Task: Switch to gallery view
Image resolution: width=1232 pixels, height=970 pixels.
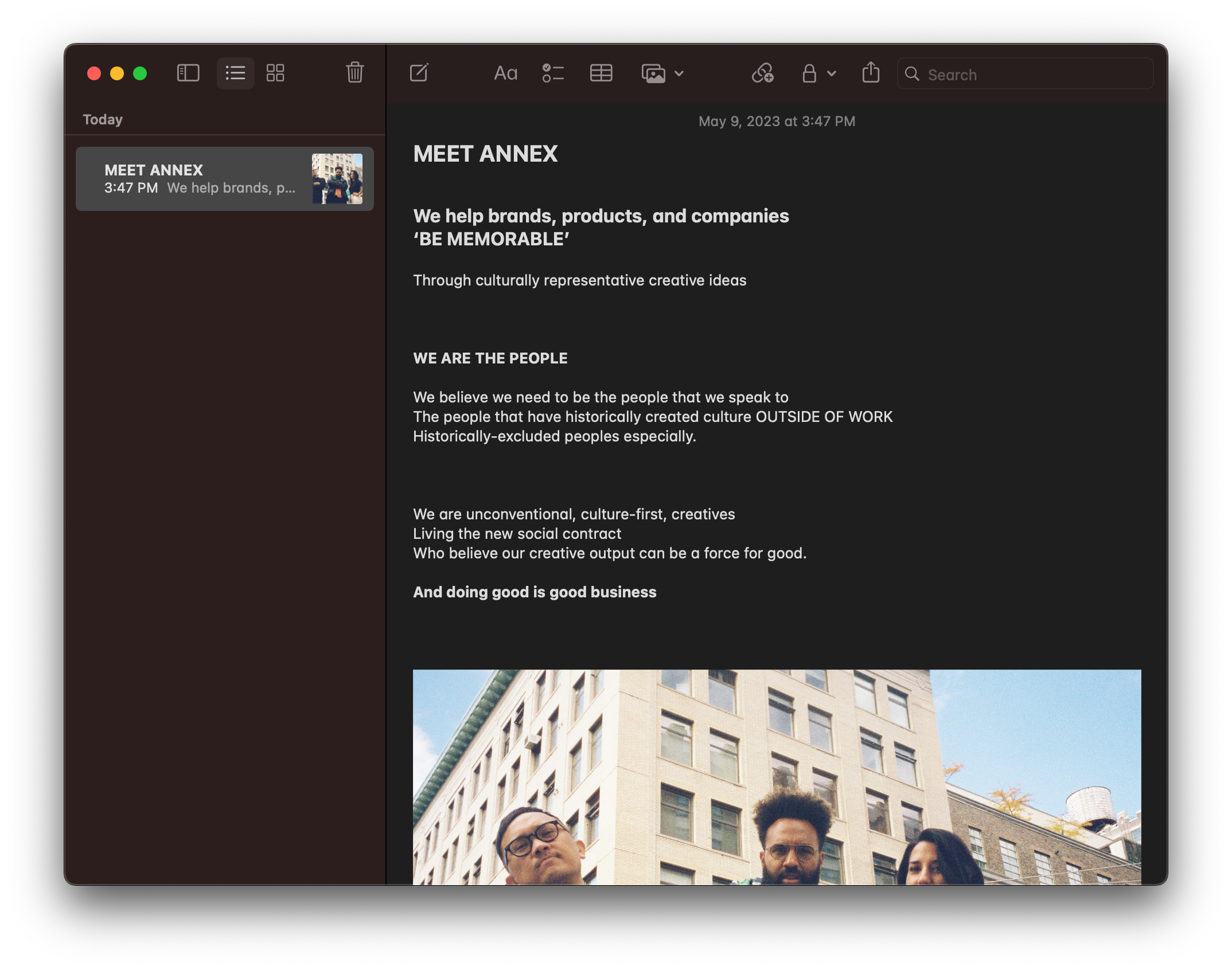Action: point(275,73)
